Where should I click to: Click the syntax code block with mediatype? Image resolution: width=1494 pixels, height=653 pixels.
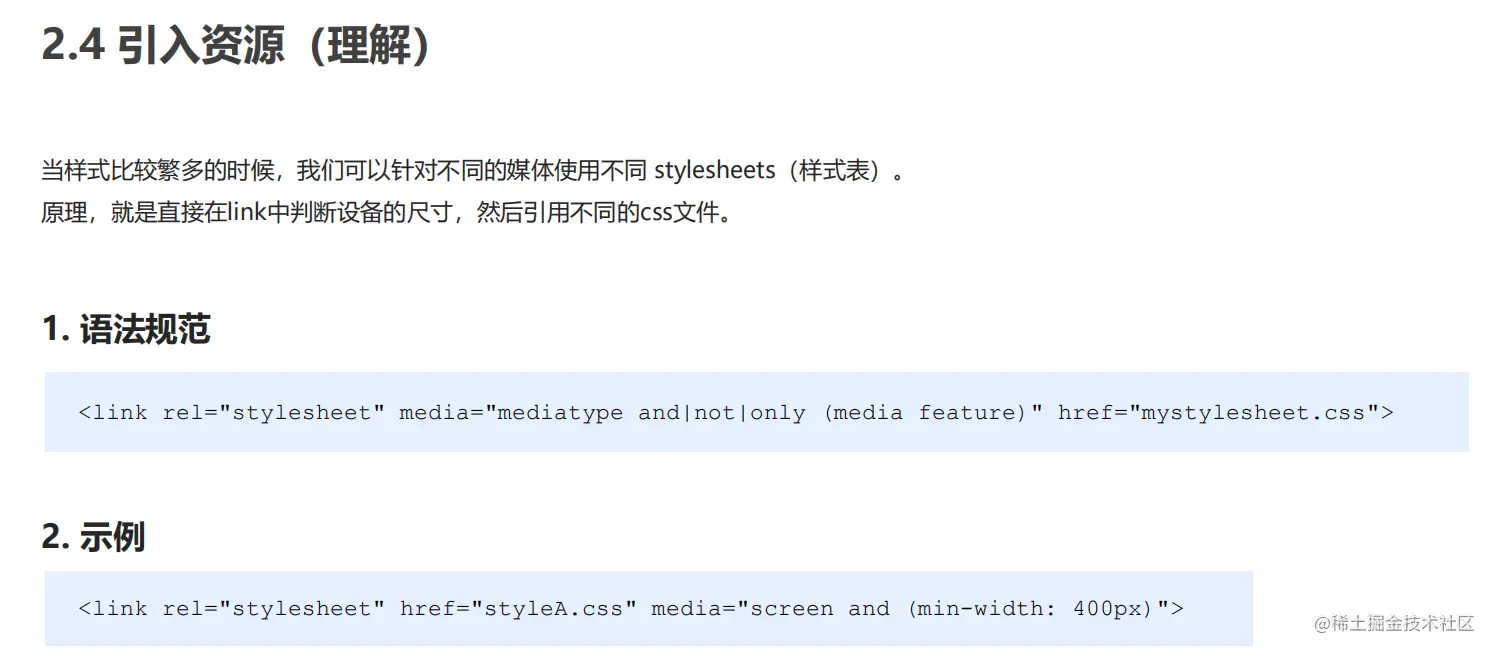(x=756, y=412)
